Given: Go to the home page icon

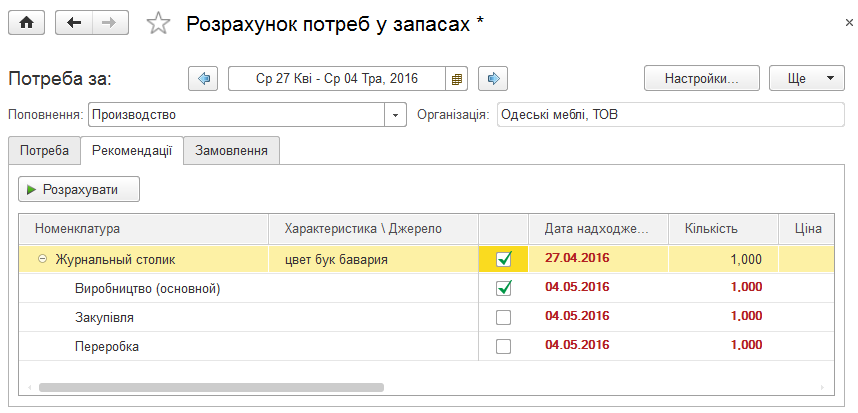Looking at the screenshot, I should (x=26, y=22).
